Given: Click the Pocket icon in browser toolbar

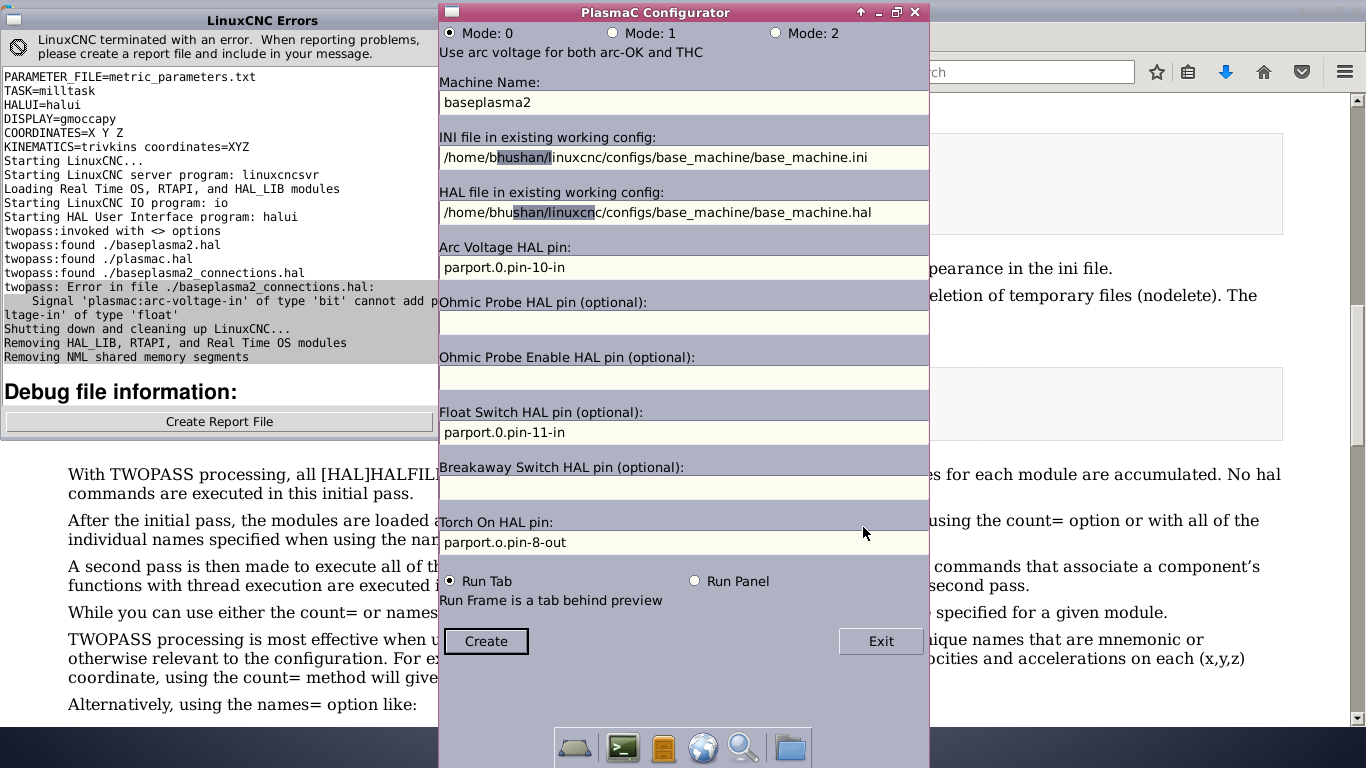Looking at the screenshot, I should coord(1302,72).
